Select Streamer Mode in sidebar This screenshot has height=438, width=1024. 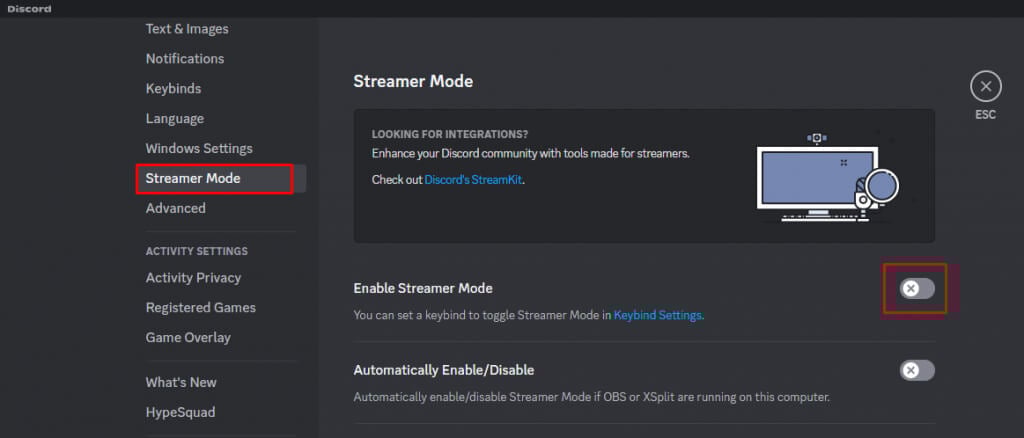coord(193,179)
